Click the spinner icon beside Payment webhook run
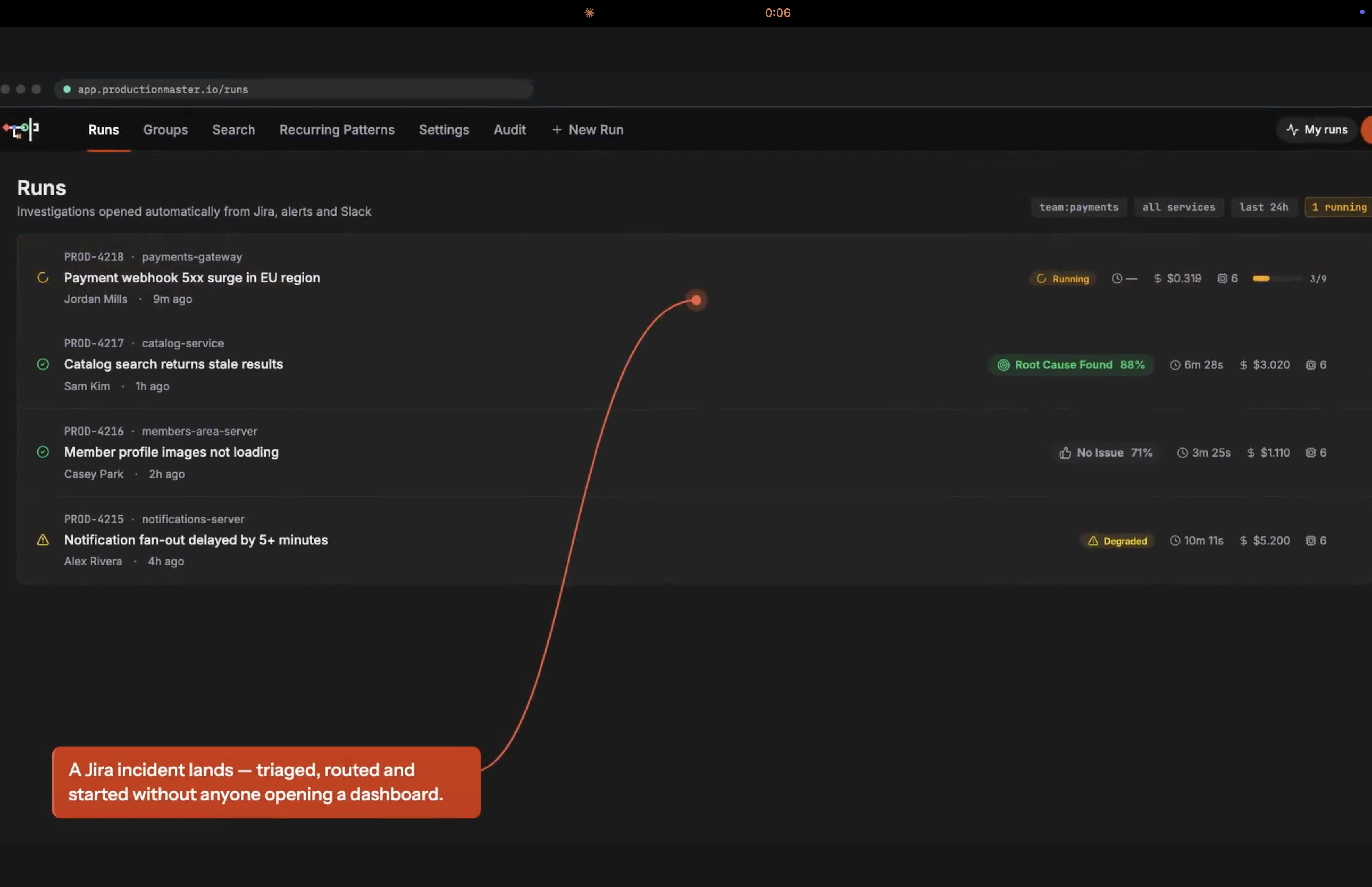Image resolution: width=1372 pixels, height=887 pixels. [x=42, y=278]
